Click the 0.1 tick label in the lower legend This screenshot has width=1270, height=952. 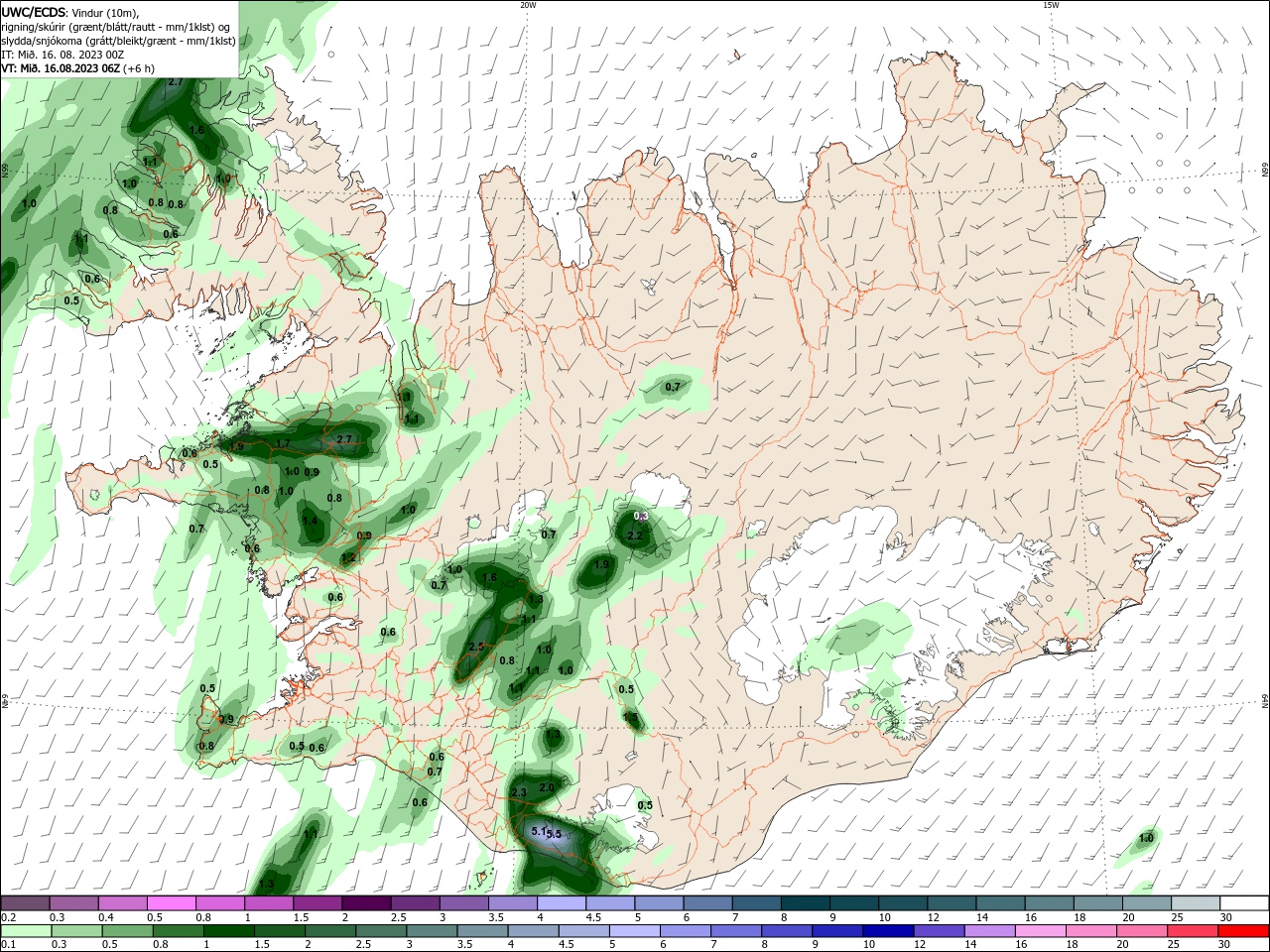(9, 945)
